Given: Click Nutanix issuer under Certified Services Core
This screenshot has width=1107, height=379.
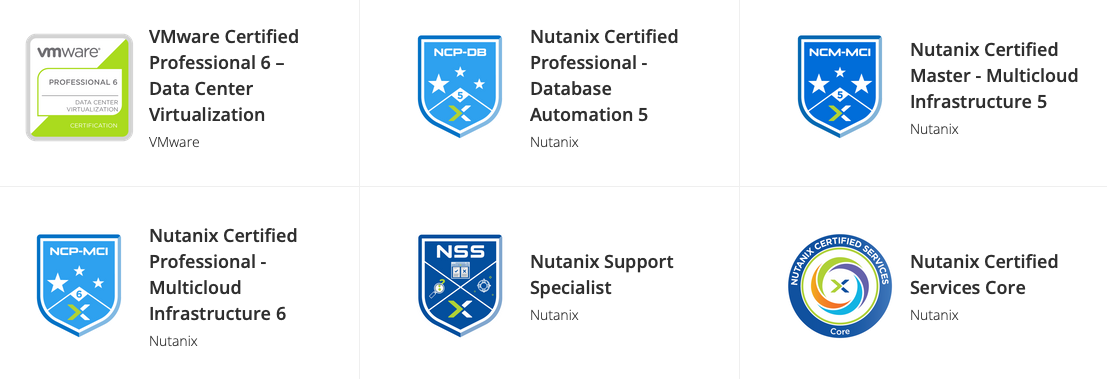Looking at the screenshot, I should (x=934, y=315).
